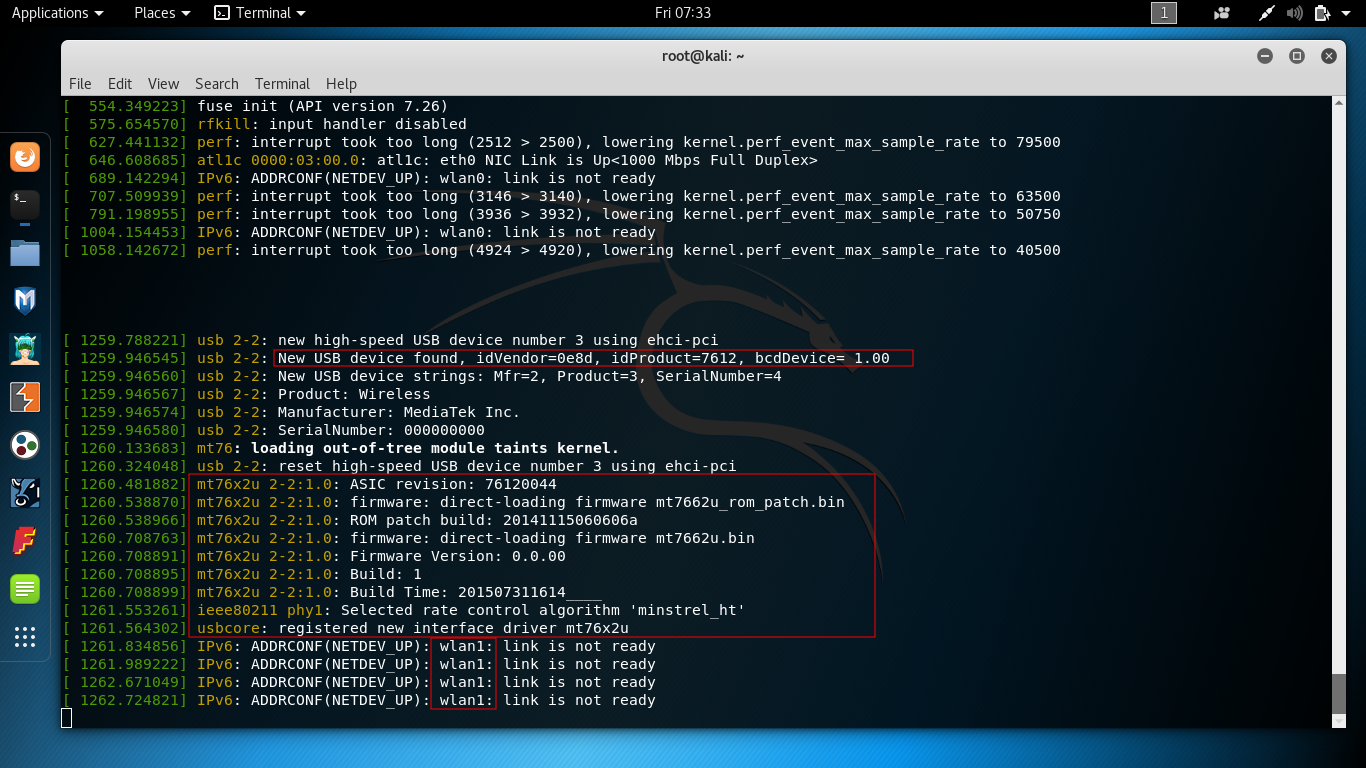Click the Fri 07:33 clock
1366x768 pixels.
(x=683, y=13)
